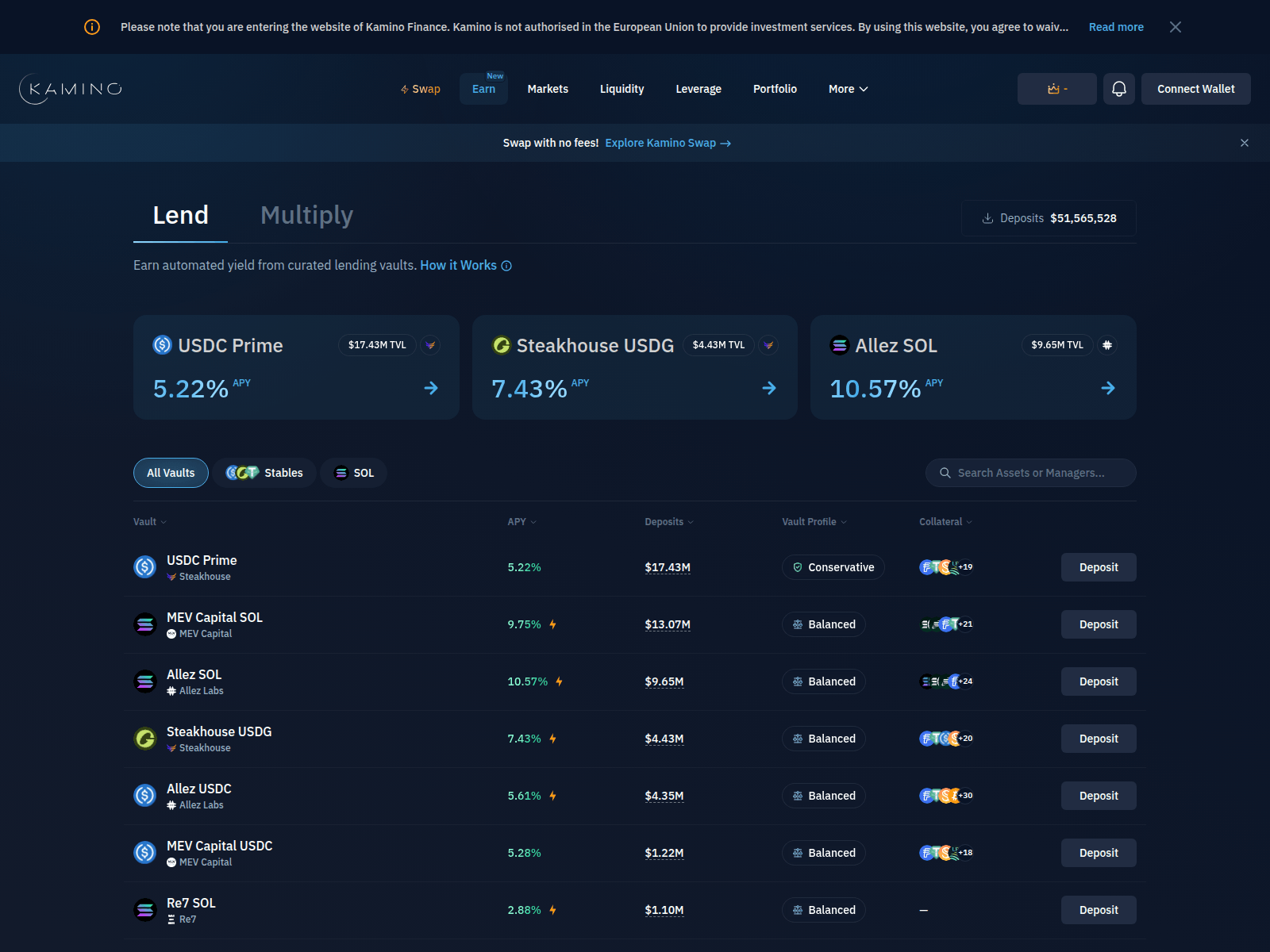
Task: Click the lightning icon beside 9.75% APY
Action: pos(552,624)
